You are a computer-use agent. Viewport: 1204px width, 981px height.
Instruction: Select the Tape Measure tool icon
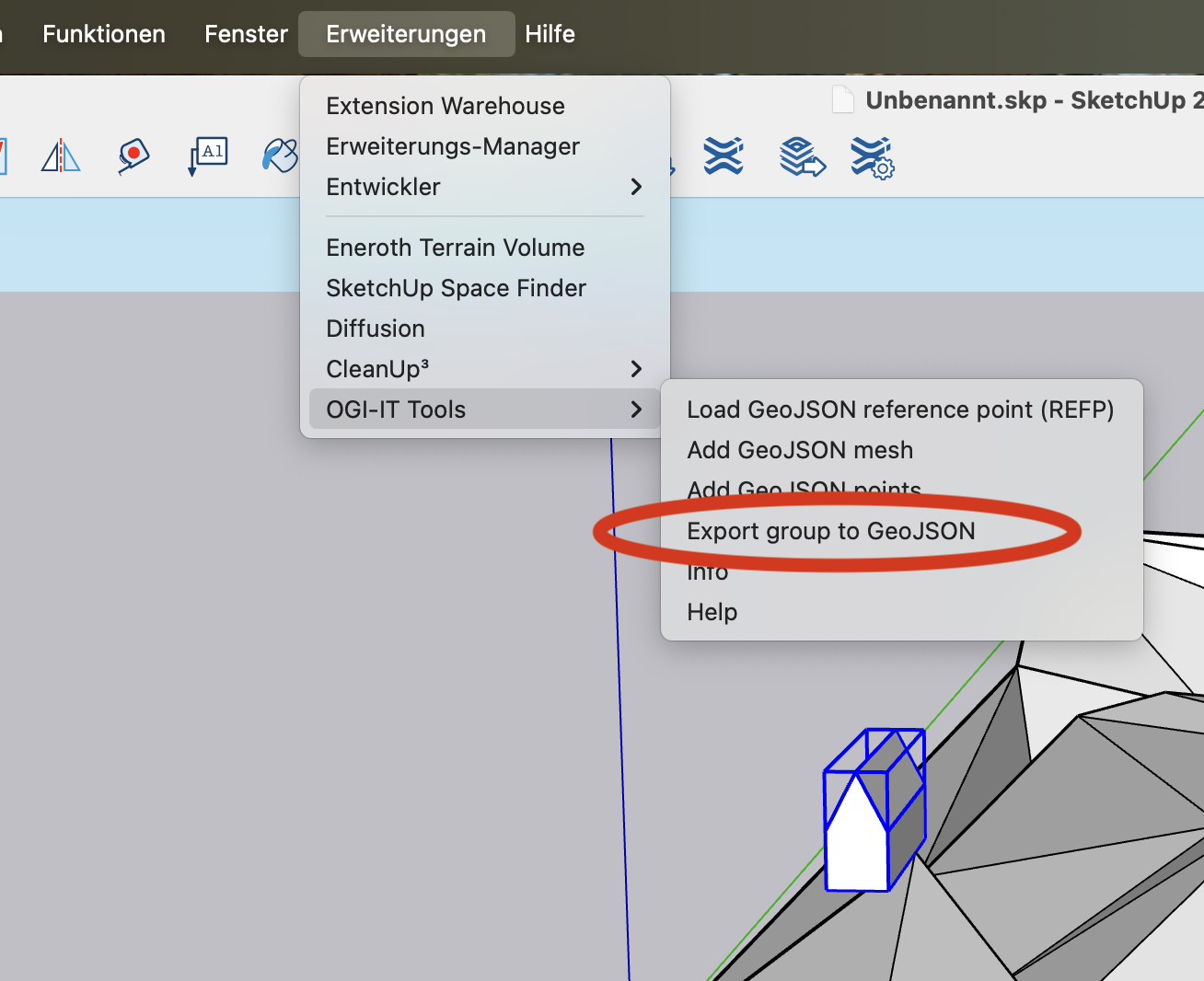click(x=133, y=156)
